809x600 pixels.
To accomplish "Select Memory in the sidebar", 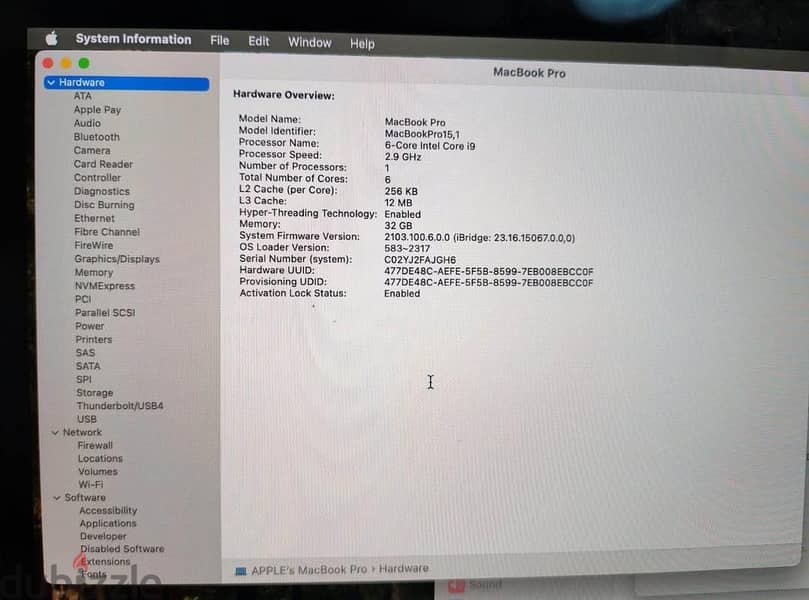I will pos(93,272).
